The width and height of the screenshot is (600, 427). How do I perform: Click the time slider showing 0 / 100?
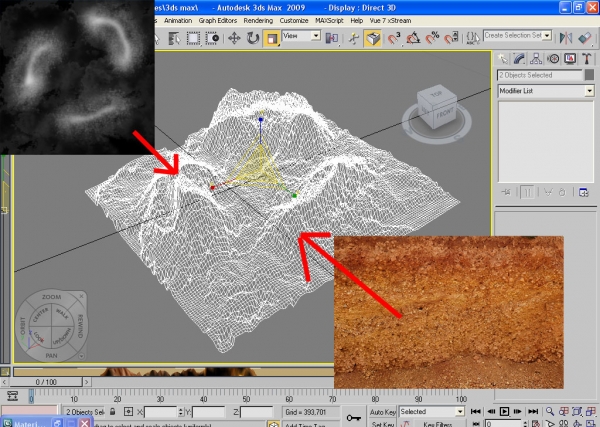46,382
